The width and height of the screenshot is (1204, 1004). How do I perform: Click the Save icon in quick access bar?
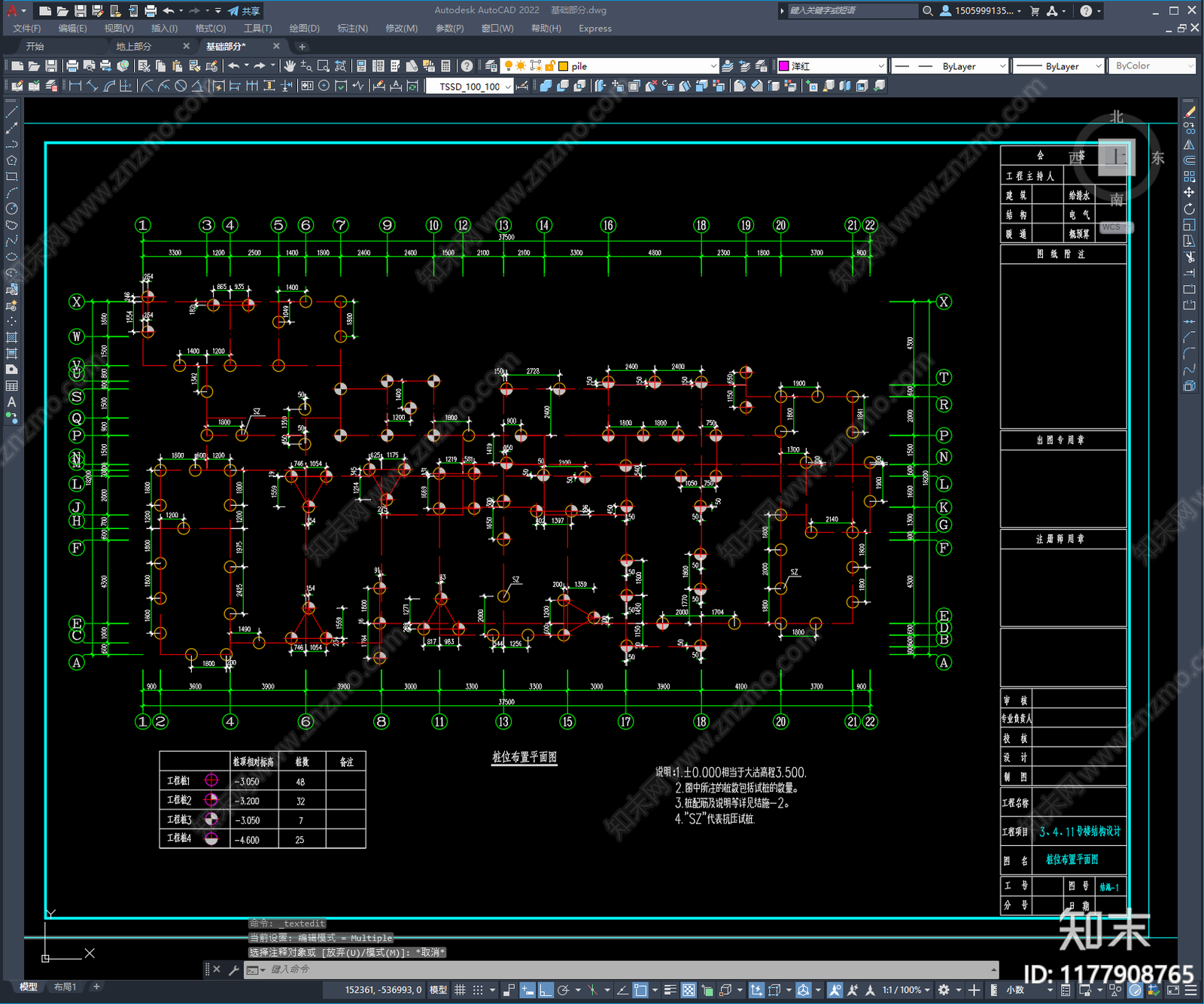80,11
